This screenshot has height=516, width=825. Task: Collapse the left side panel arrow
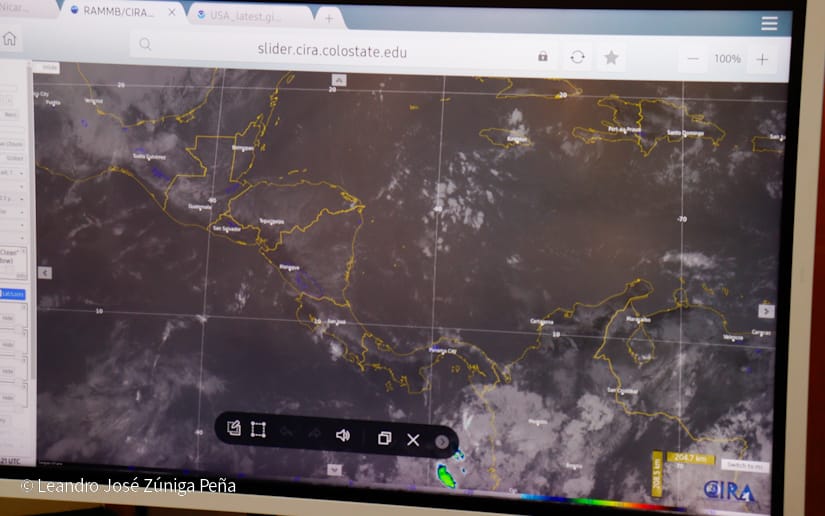tap(44, 272)
